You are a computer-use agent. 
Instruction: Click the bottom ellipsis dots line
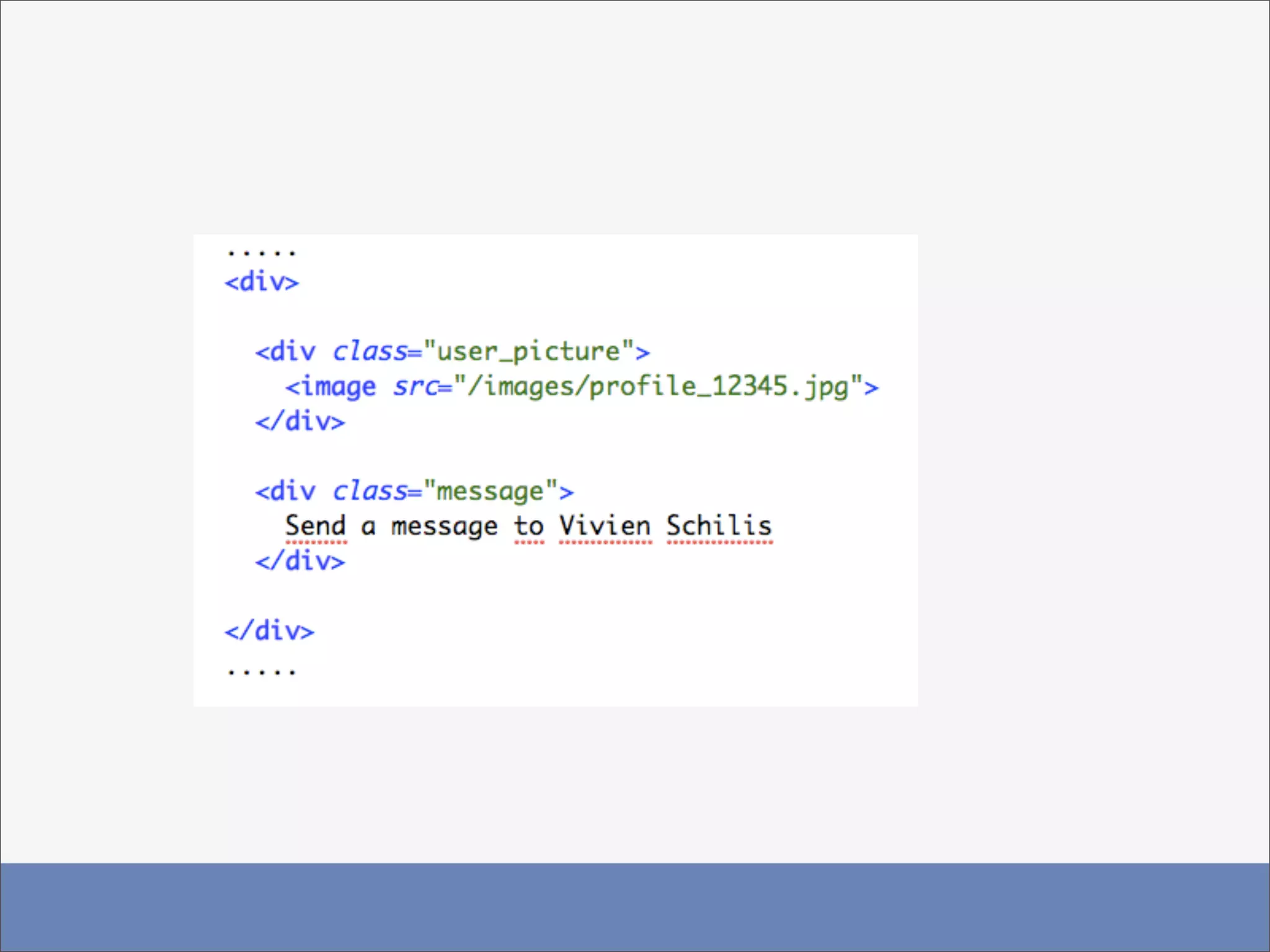[261, 672]
